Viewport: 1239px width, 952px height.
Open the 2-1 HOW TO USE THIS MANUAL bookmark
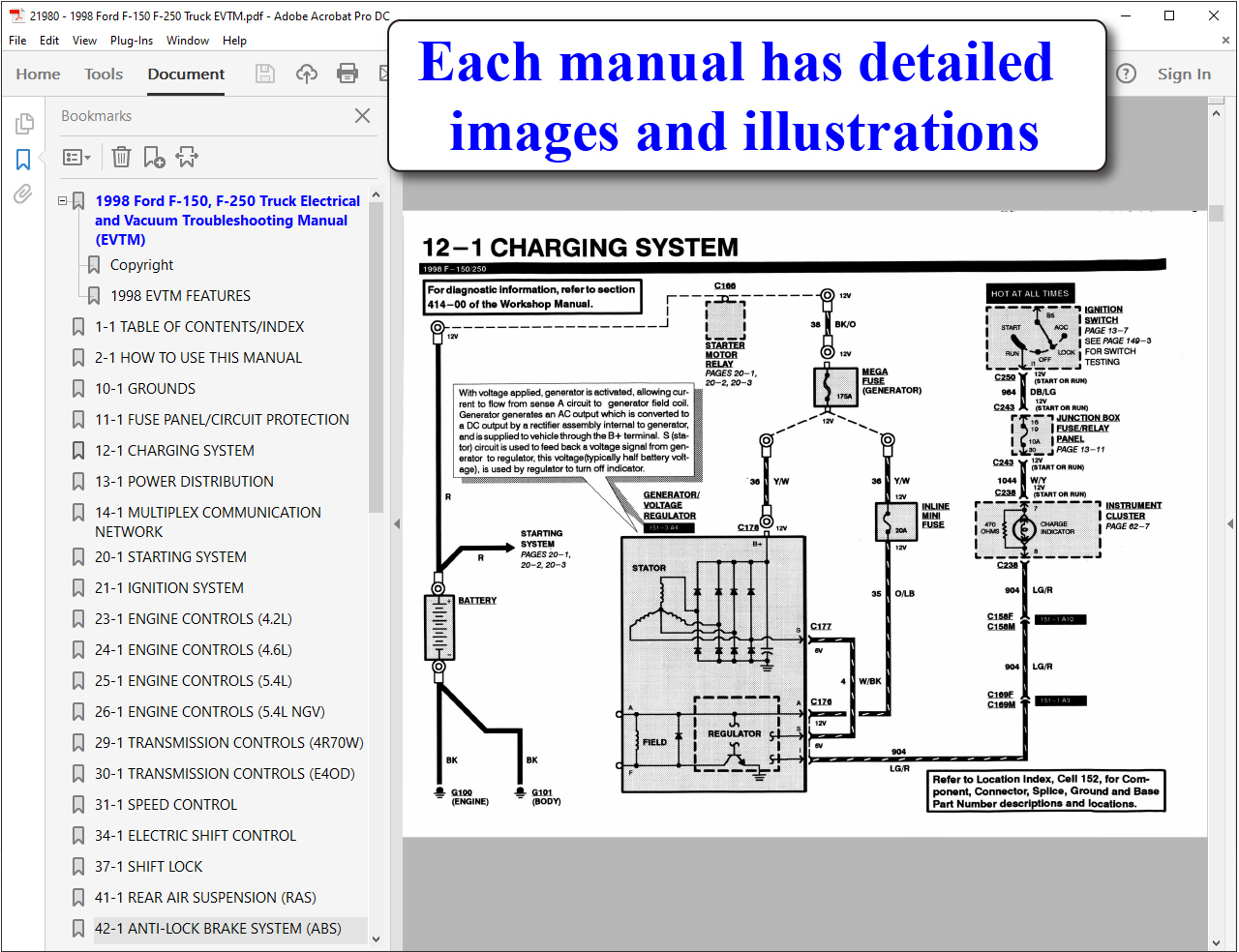198,358
